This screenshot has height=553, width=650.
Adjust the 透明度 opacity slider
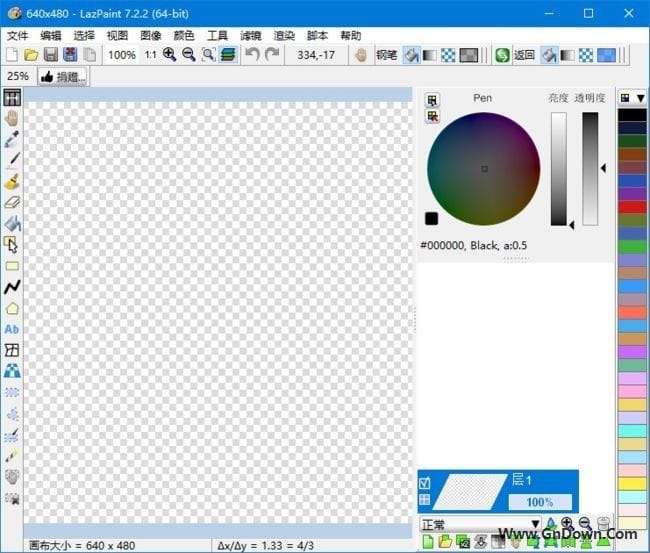590,169
